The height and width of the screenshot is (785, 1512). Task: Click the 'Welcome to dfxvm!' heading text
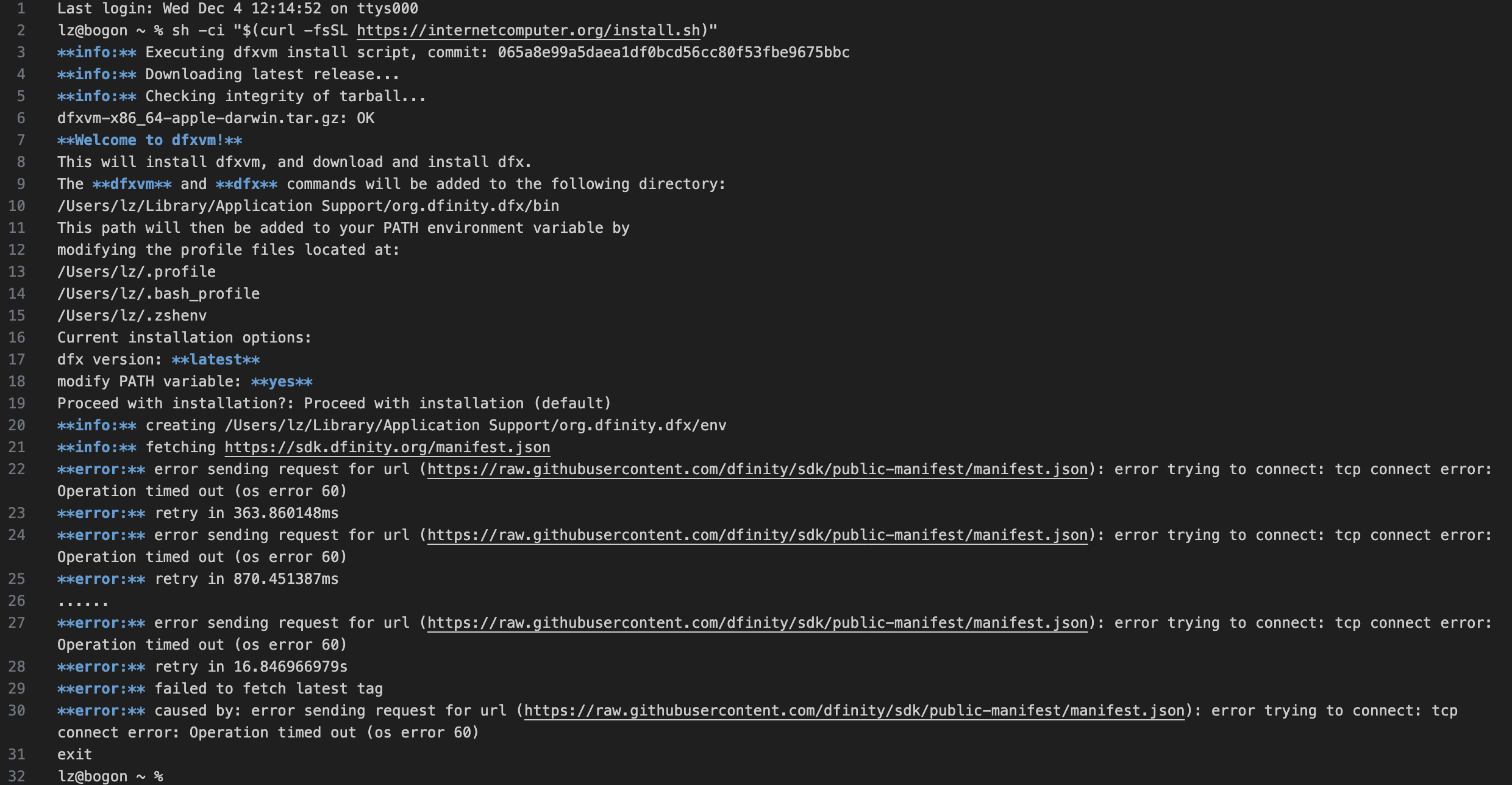click(149, 140)
